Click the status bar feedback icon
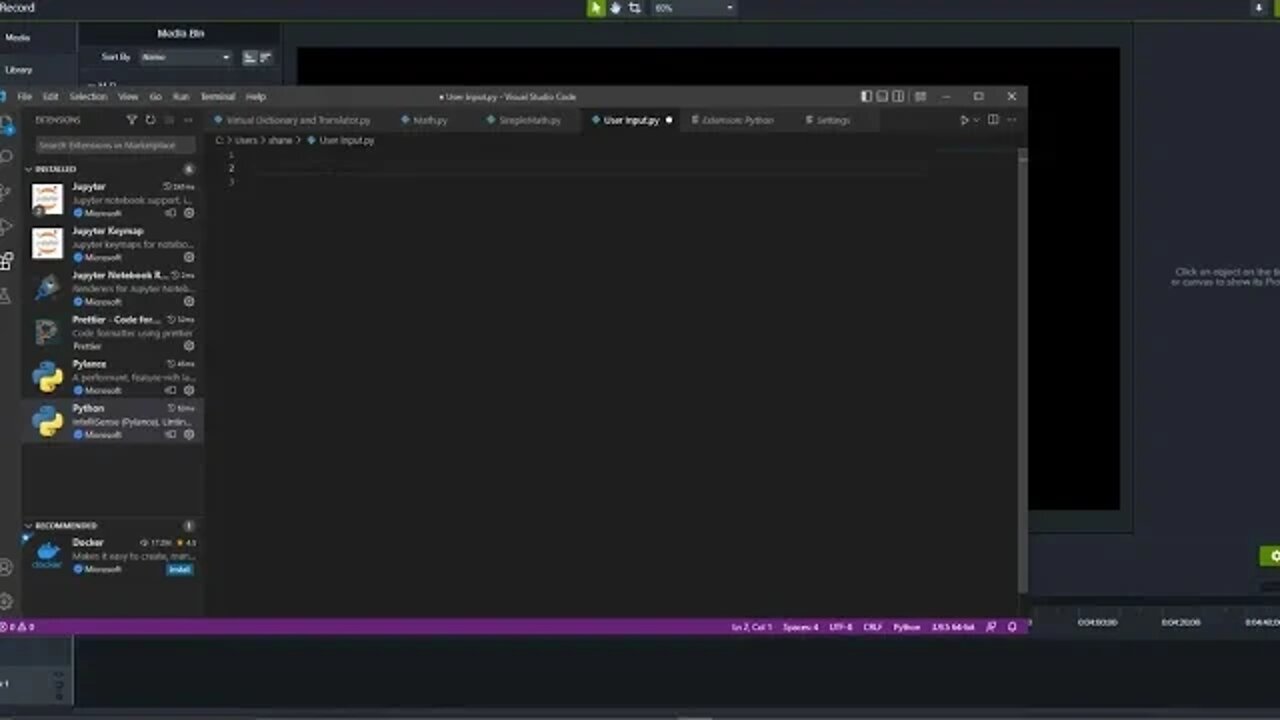Viewport: 1280px width, 720px height. pos(991,627)
